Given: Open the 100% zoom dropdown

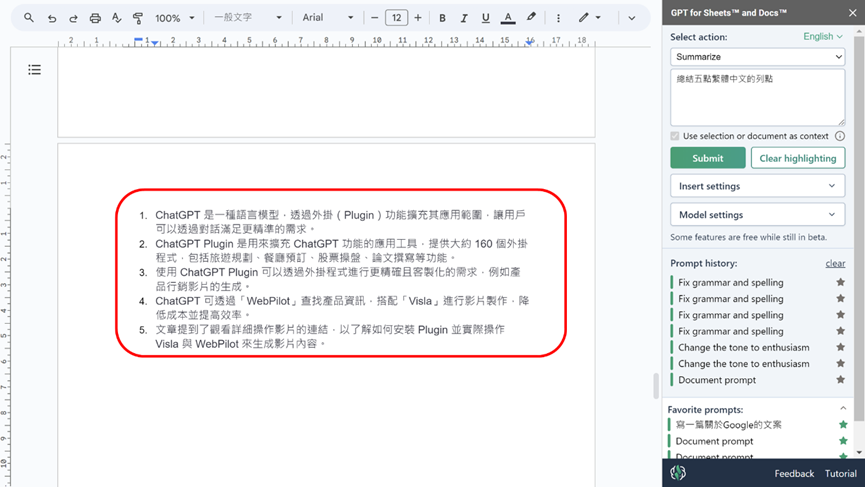Looking at the screenshot, I should click(x=175, y=18).
